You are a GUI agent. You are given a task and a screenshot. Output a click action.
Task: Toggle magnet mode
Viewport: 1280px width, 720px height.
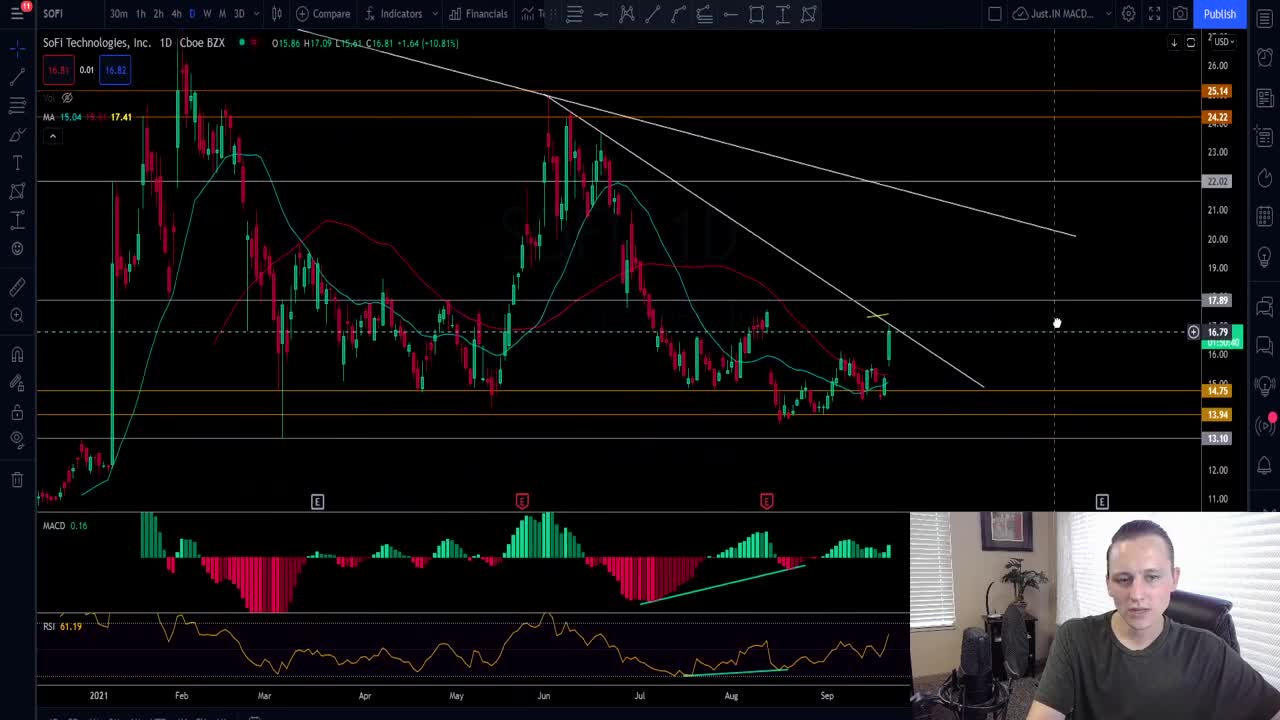click(17, 354)
